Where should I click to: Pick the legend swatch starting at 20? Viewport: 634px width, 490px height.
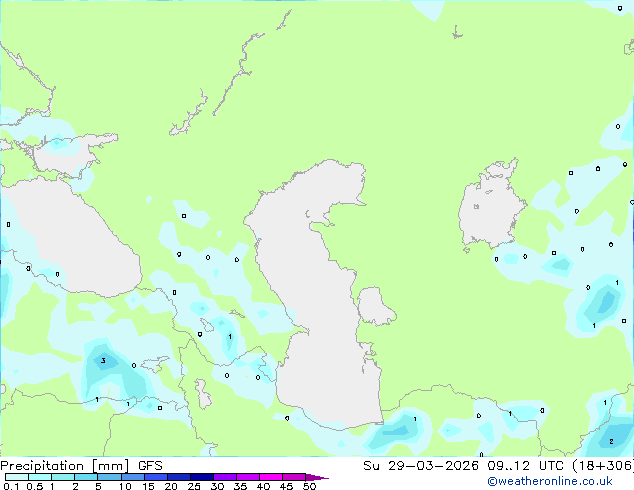point(178,477)
